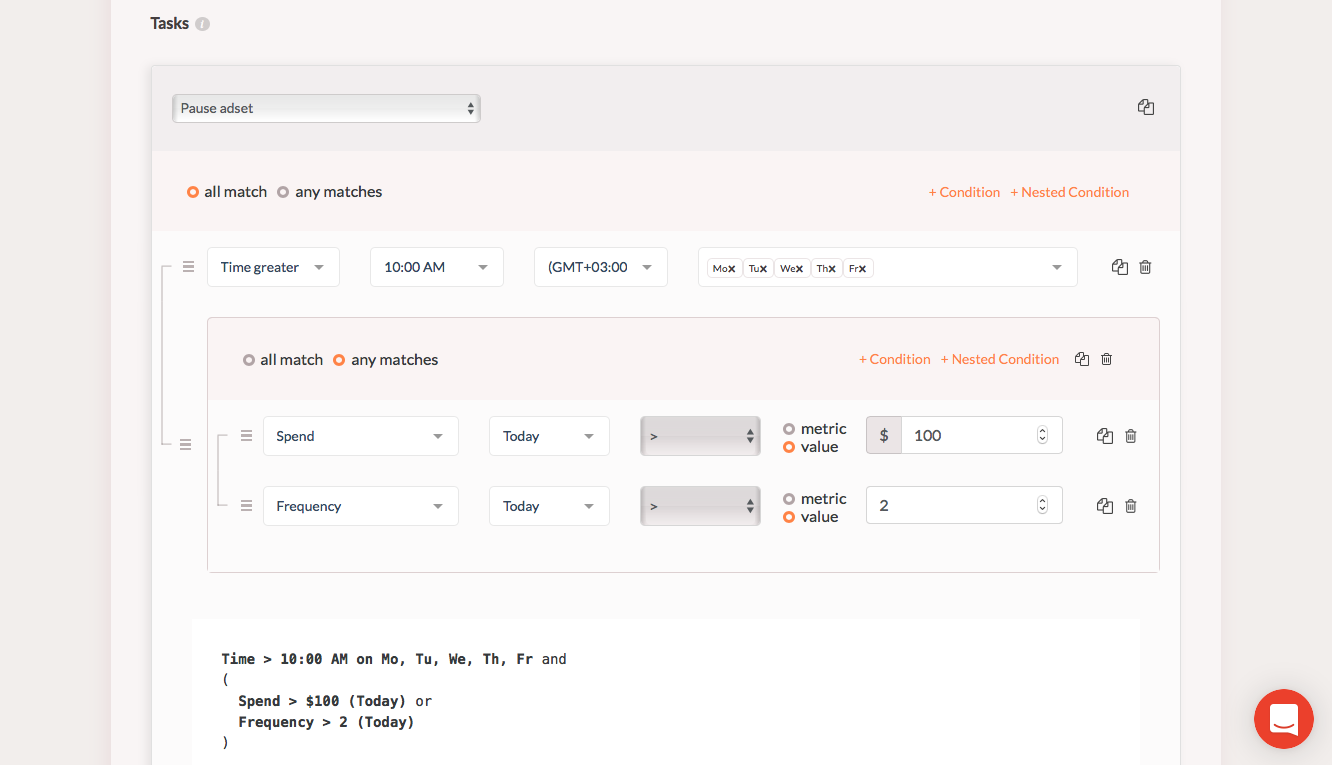This screenshot has height=765, width=1332.
Task: Open the GMT+03:00 timezone dropdown
Action: tap(600, 267)
